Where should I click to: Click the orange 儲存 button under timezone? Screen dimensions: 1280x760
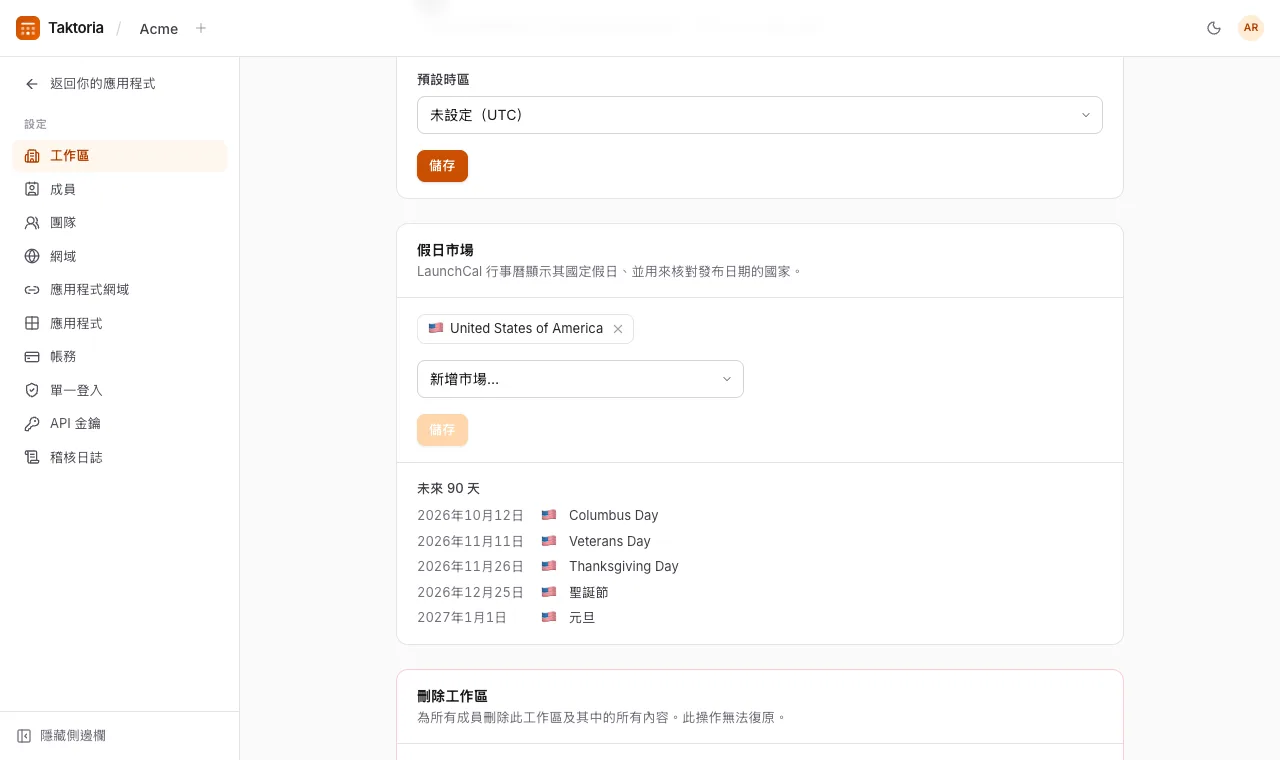point(442,166)
